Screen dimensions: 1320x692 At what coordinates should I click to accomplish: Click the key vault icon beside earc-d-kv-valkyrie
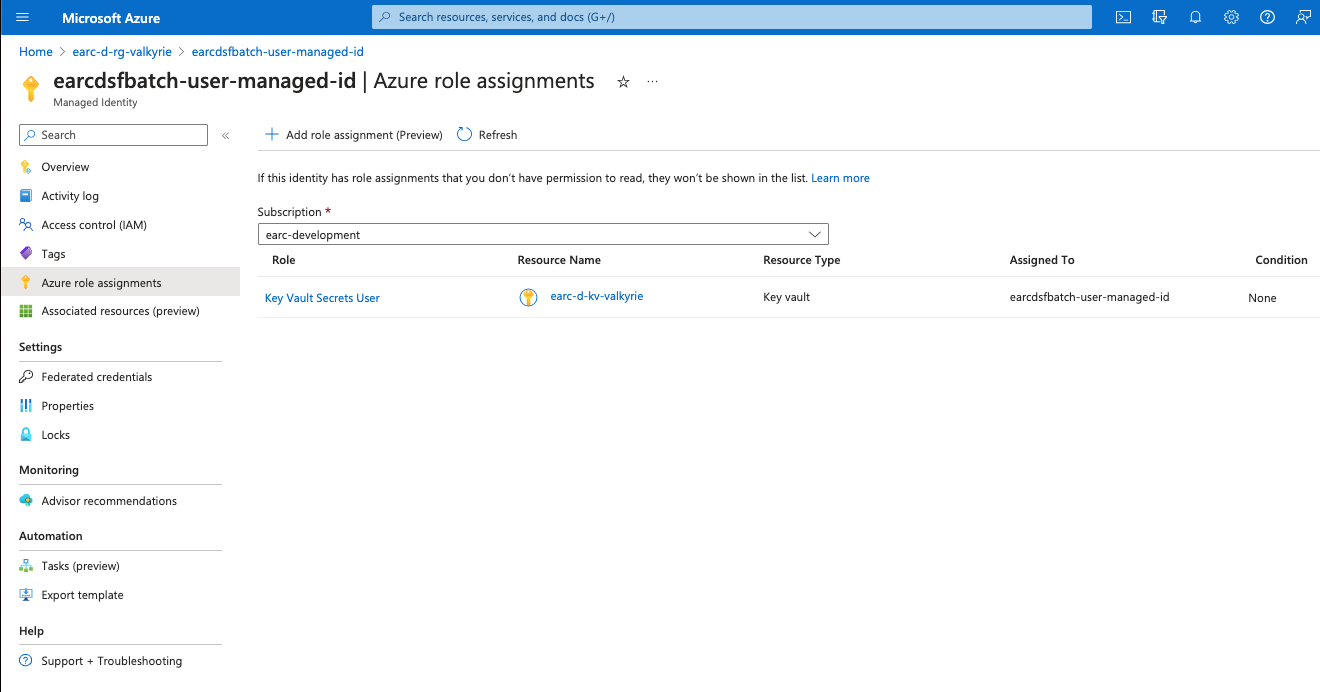pyautogui.click(x=529, y=297)
